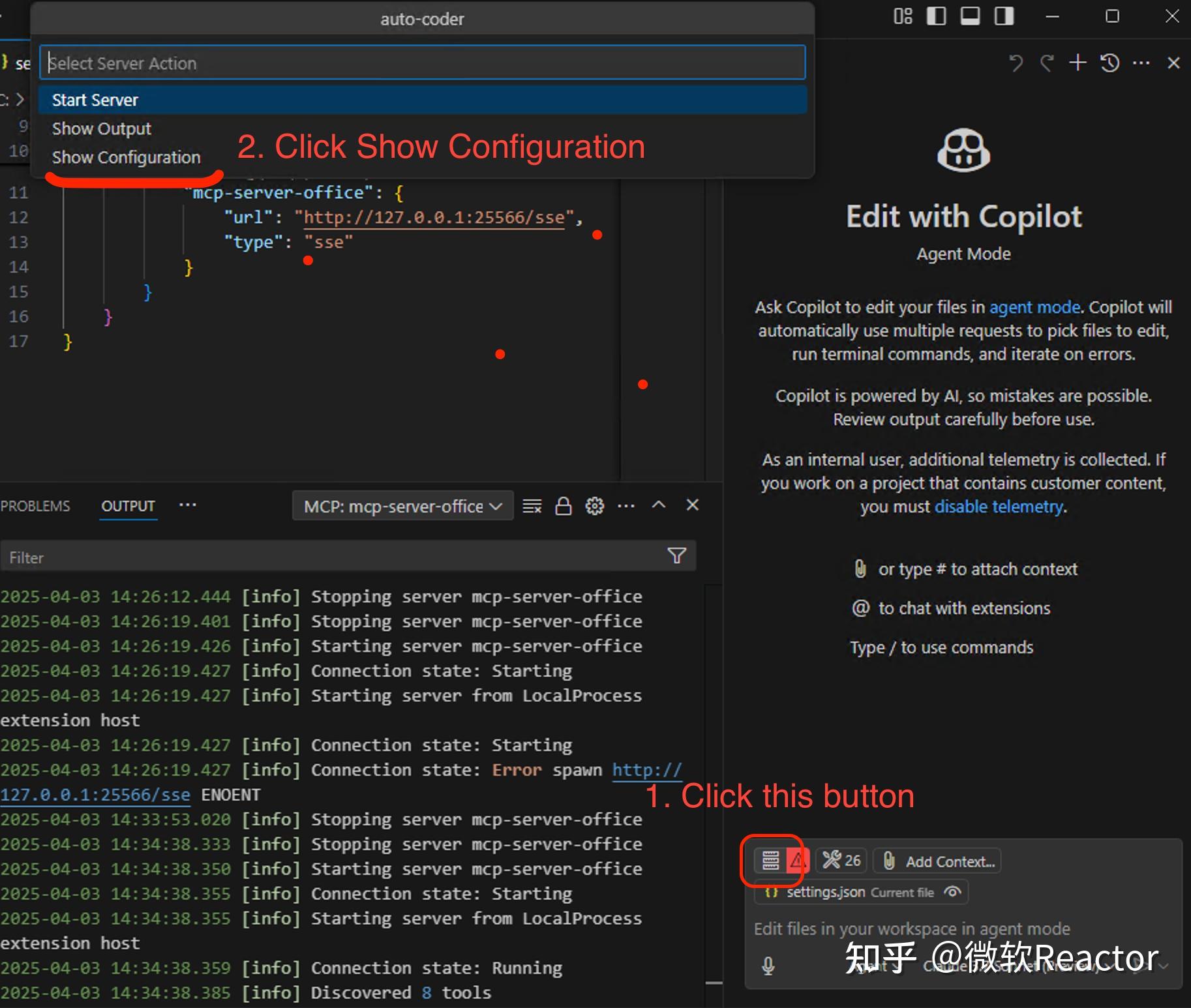Click the disable telemetry link
Viewport: 1191px width, 1008px height.
pos(997,507)
